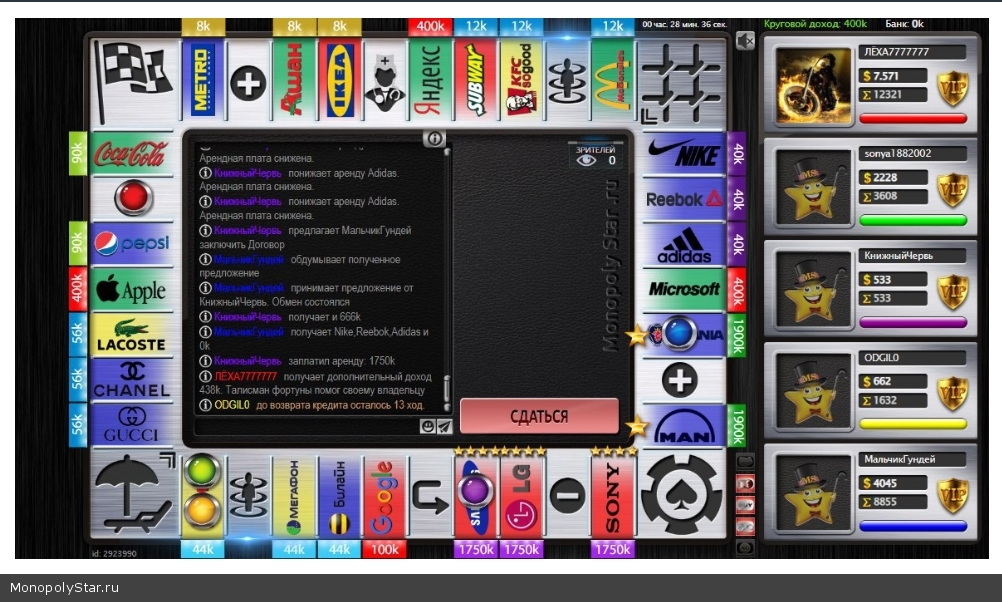This screenshot has width=1002, height=602.
Task: Send chat message with paper plane icon
Action: coord(444,426)
